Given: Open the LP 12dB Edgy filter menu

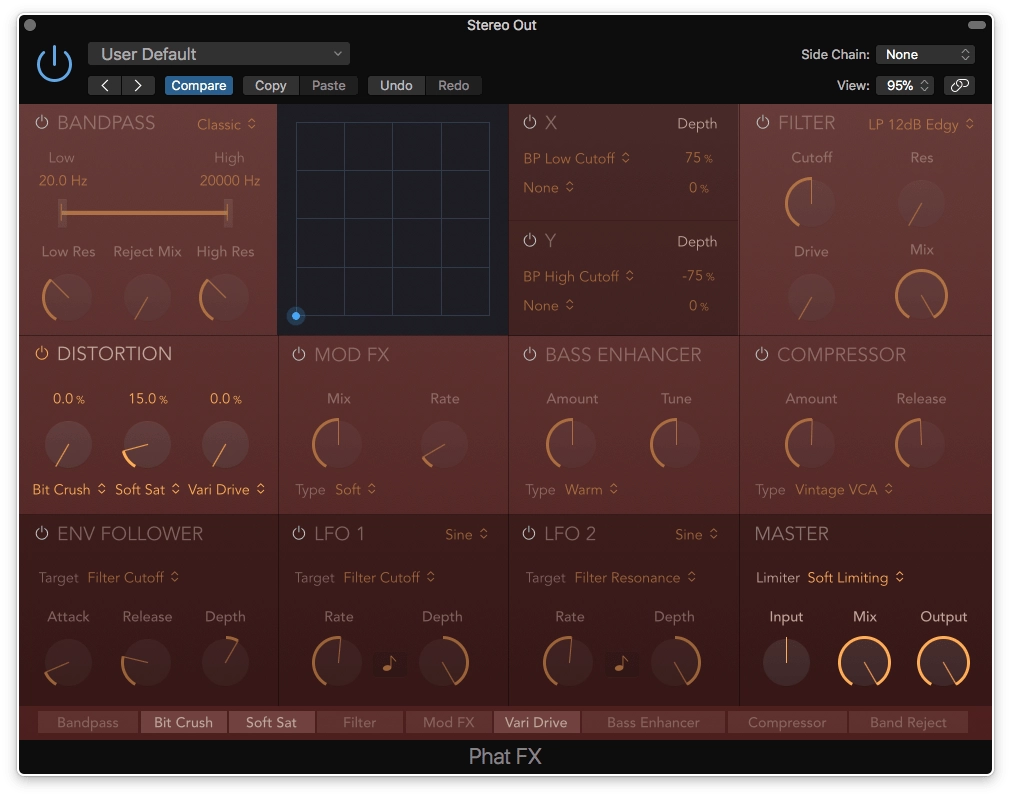Looking at the screenshot, I should click(921, 124).
